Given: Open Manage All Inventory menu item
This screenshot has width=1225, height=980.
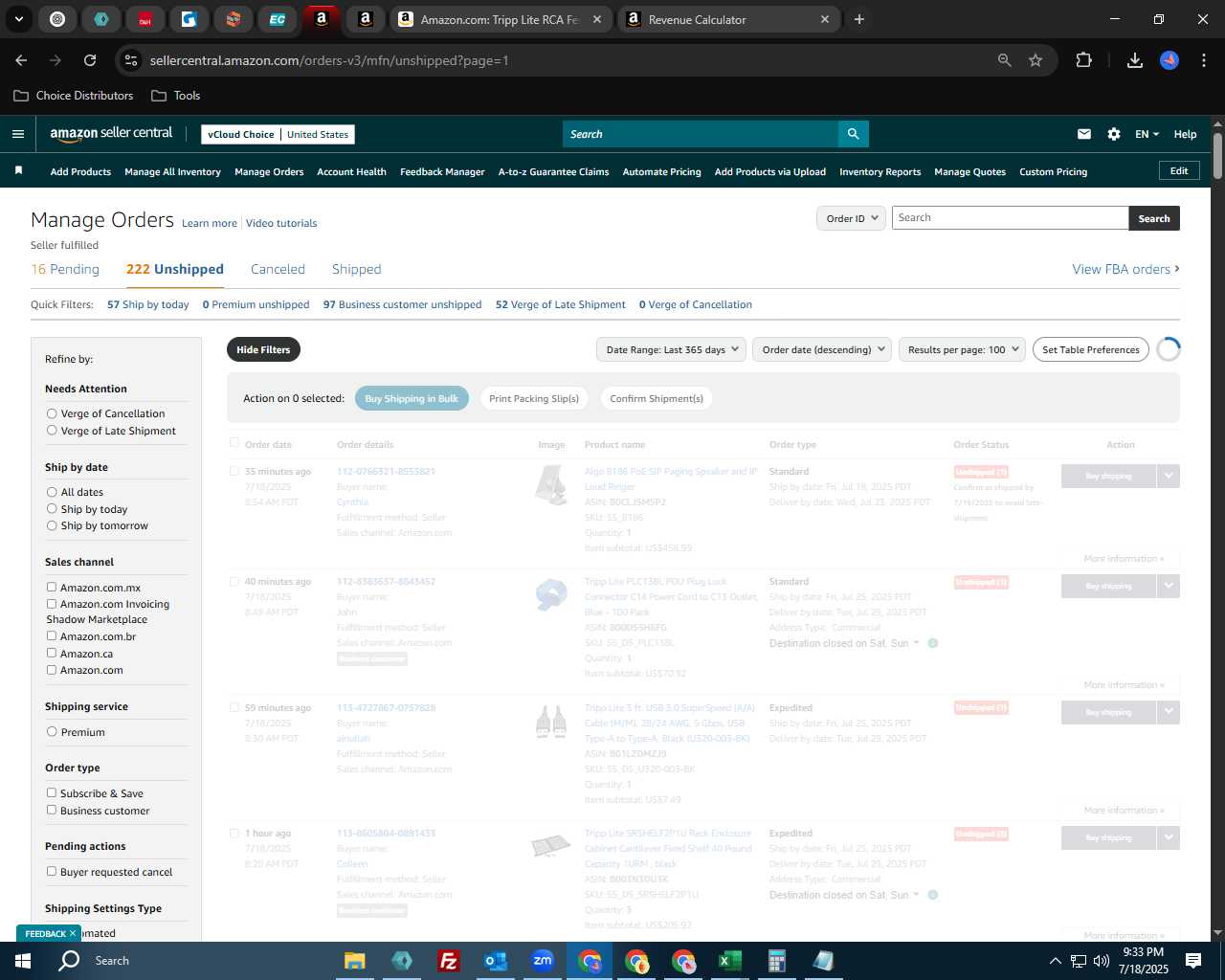Looking at the screenshot, I should click(172, 172).
